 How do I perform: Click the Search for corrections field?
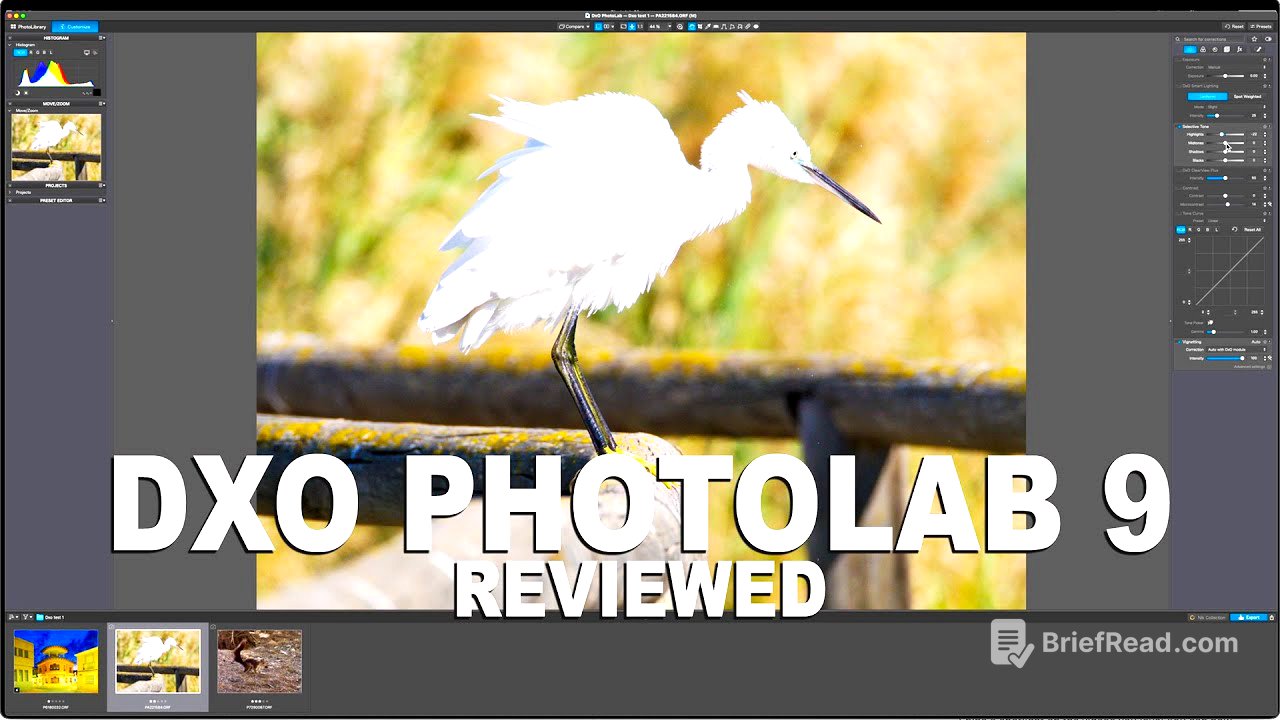click(1211, 39)
